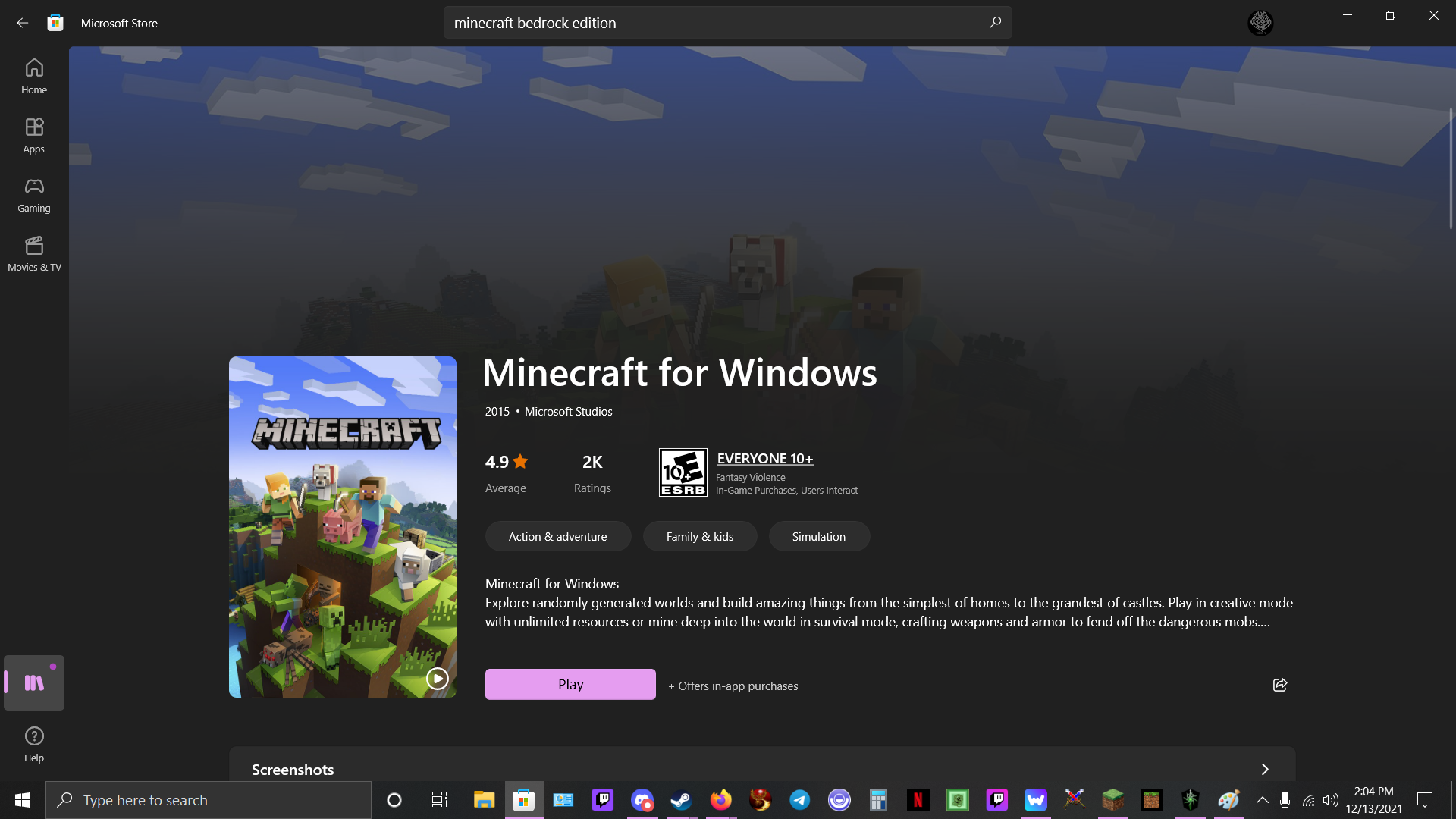
Task: Click the Play button
Action: coord(570,684)
